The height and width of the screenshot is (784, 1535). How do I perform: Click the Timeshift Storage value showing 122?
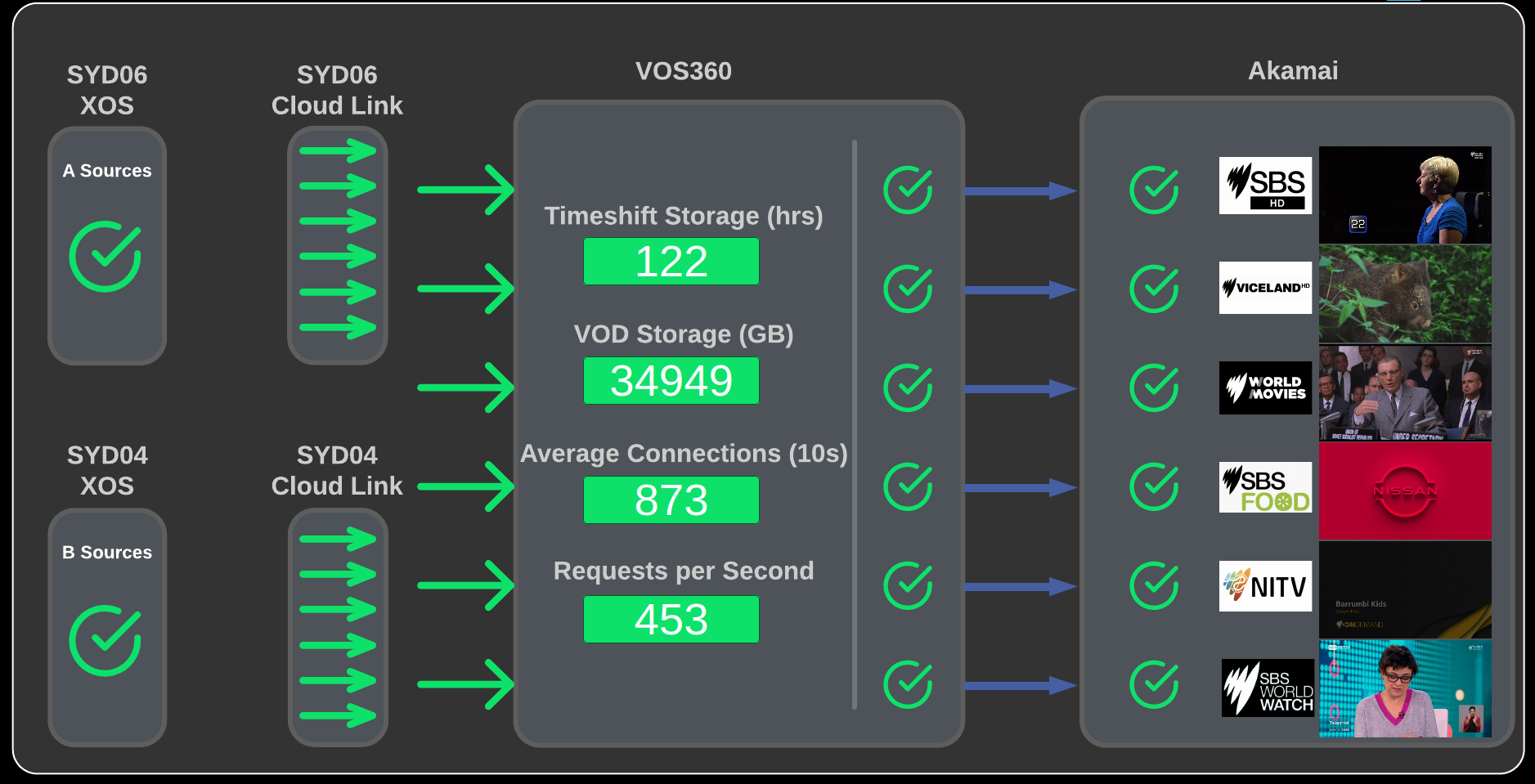pos(671,262)
